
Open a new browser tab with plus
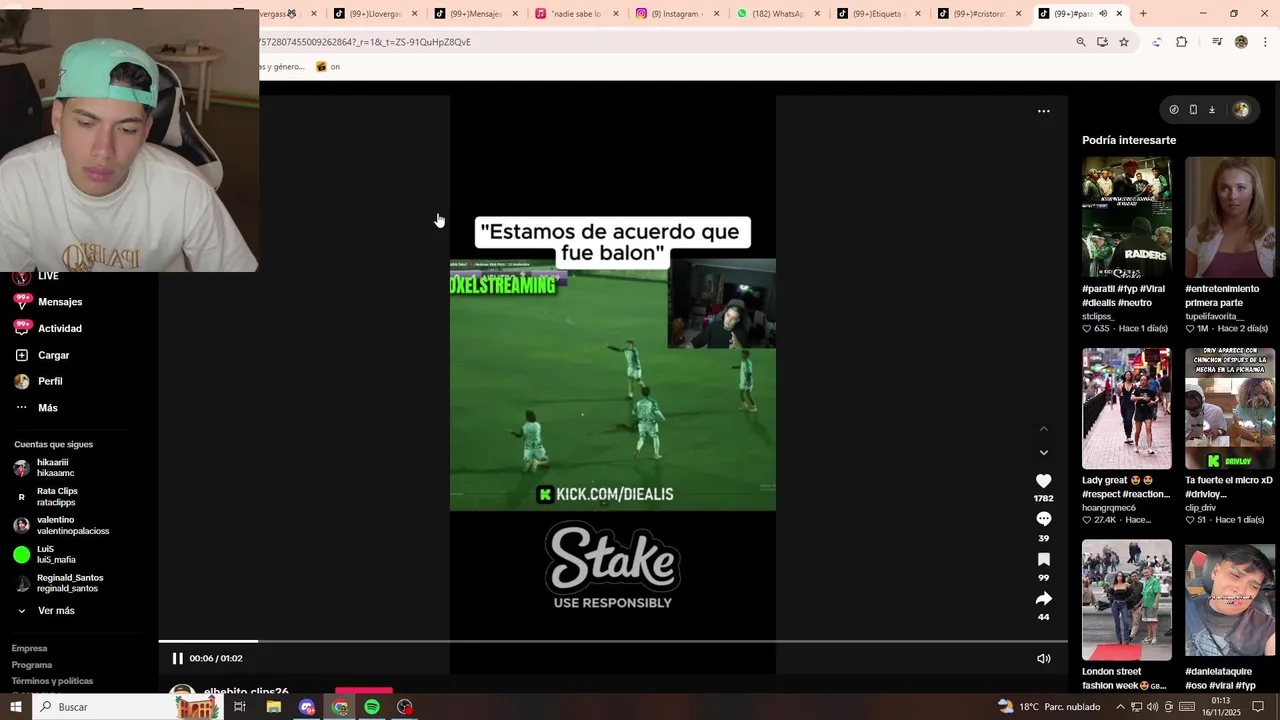click(x=1143, y=14)
